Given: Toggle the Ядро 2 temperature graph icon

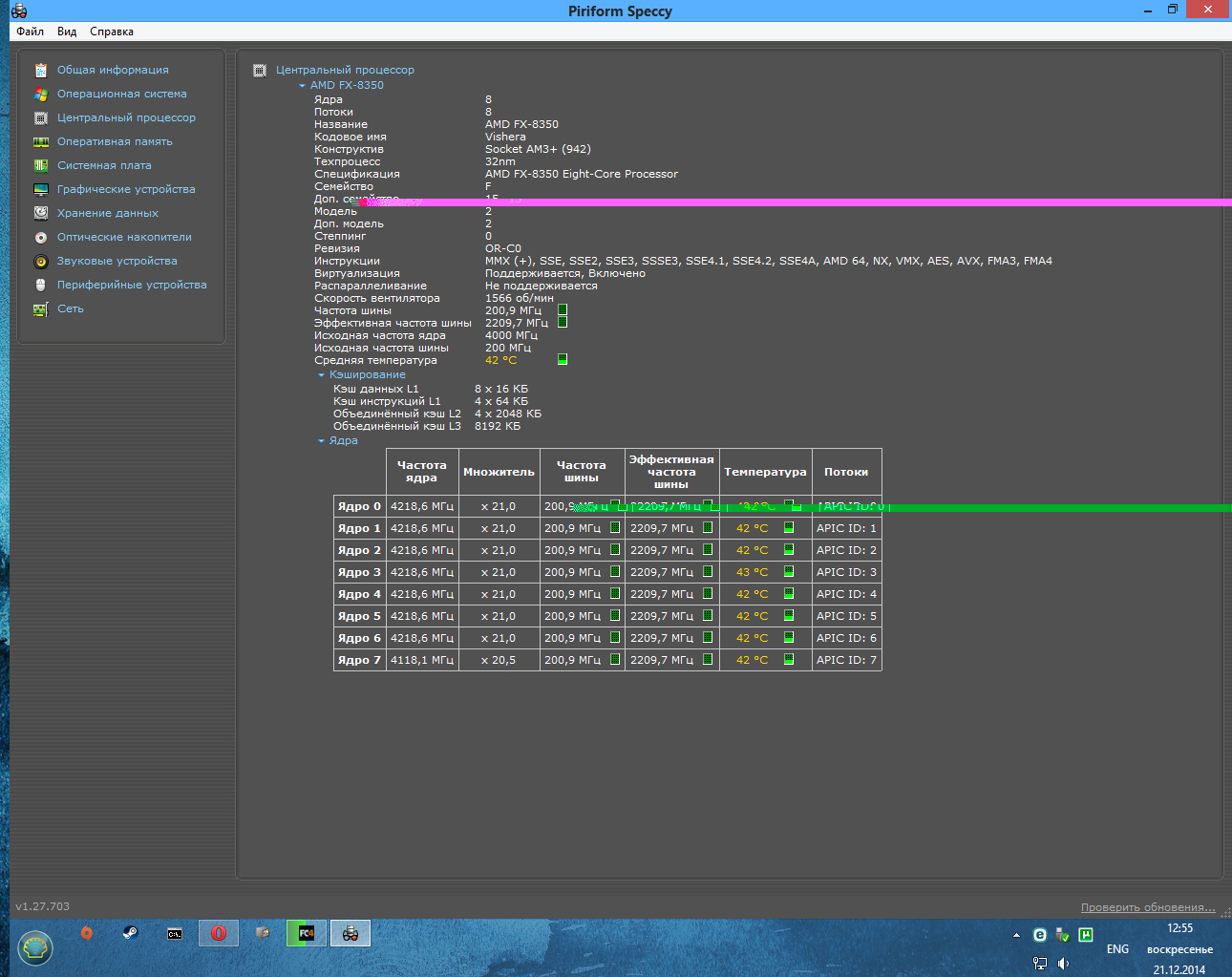Looking at the screenshot, I should click(x=789, y=549).
